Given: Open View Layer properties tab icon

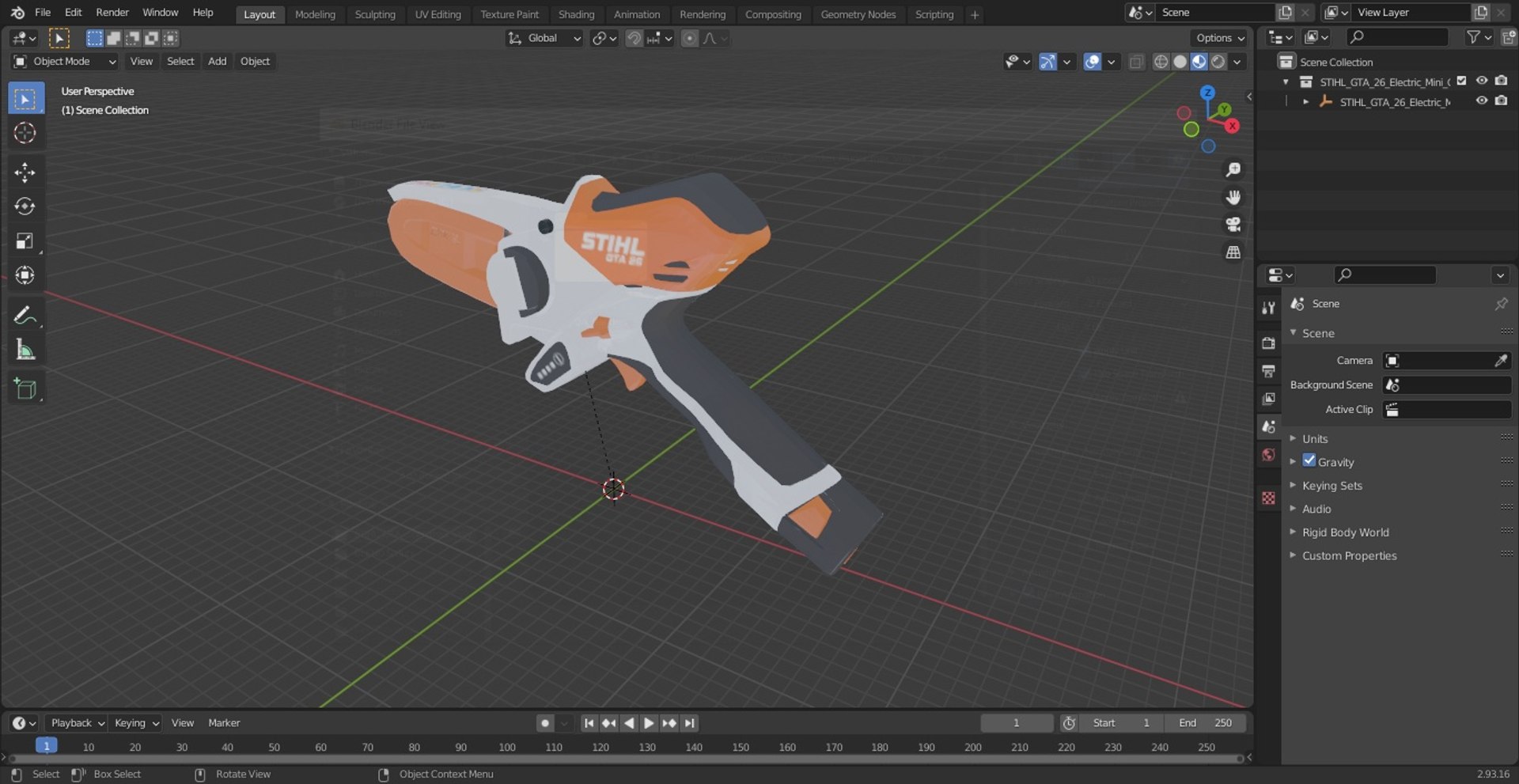Looking at the screenshot, I should coord(1269,399).
